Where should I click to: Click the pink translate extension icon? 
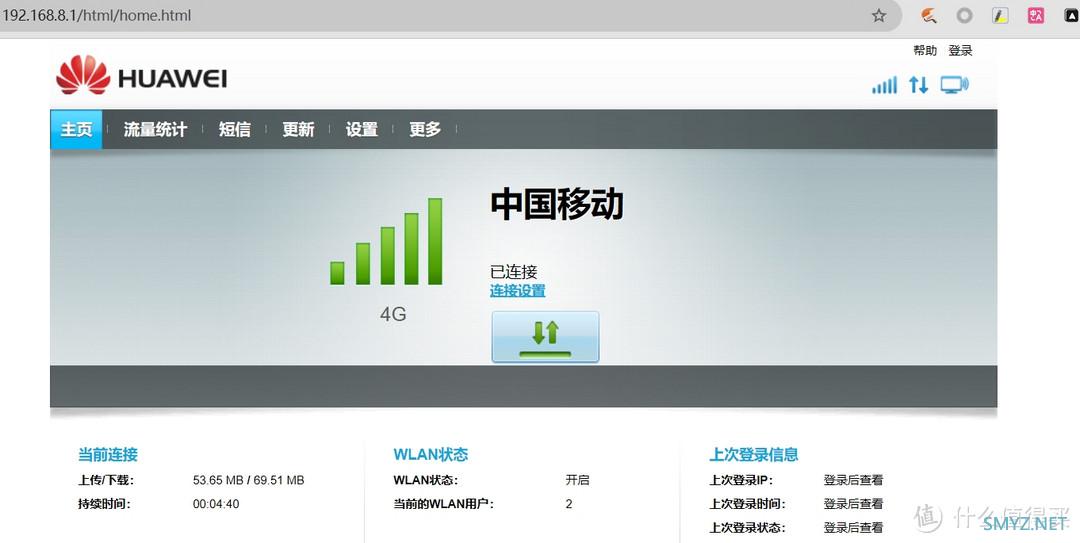(1036, 15)
